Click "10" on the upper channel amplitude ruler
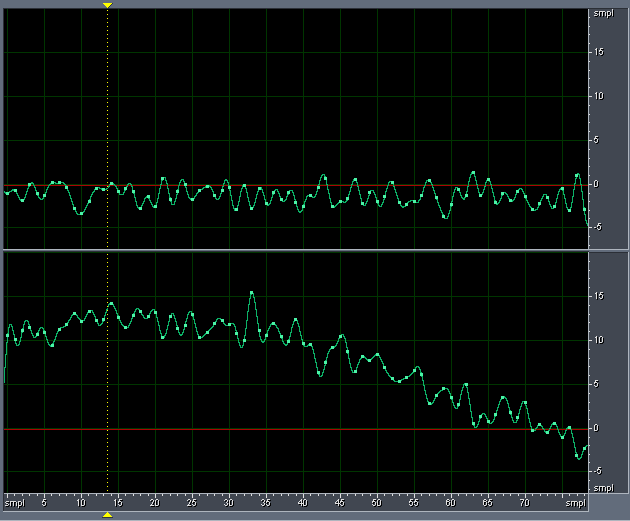This screenshot has height=521, width=630. pos(599,96)
